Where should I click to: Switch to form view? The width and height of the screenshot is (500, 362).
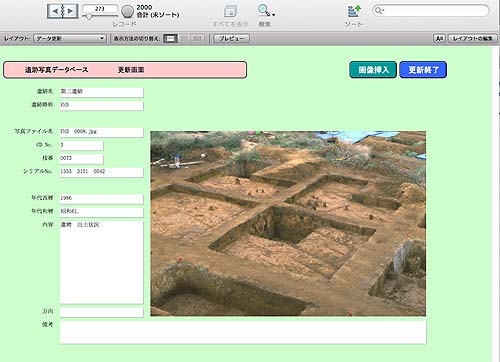pos(170,39)
